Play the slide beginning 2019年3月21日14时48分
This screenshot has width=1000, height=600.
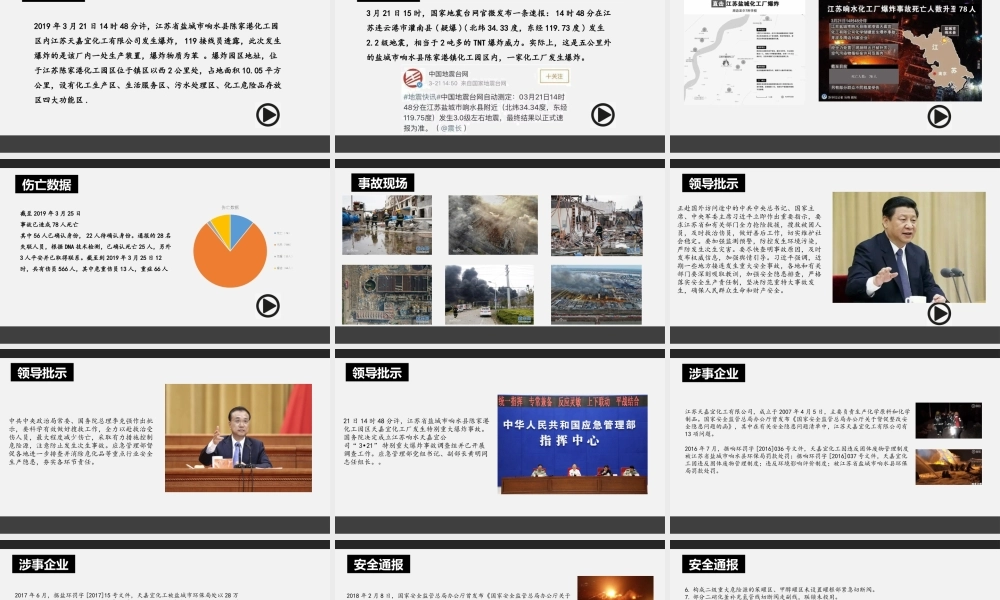pyautogui.click(x=268, y=115)
